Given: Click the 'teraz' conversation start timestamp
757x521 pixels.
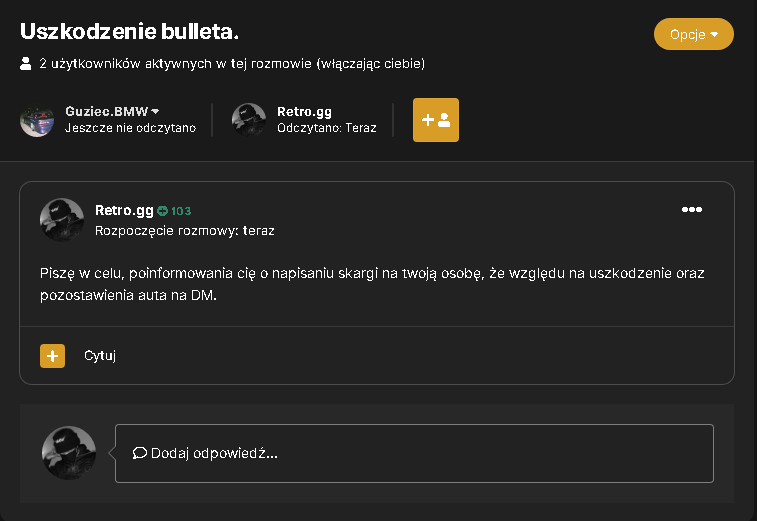Looking at the screenshot, I should [258, 231].
